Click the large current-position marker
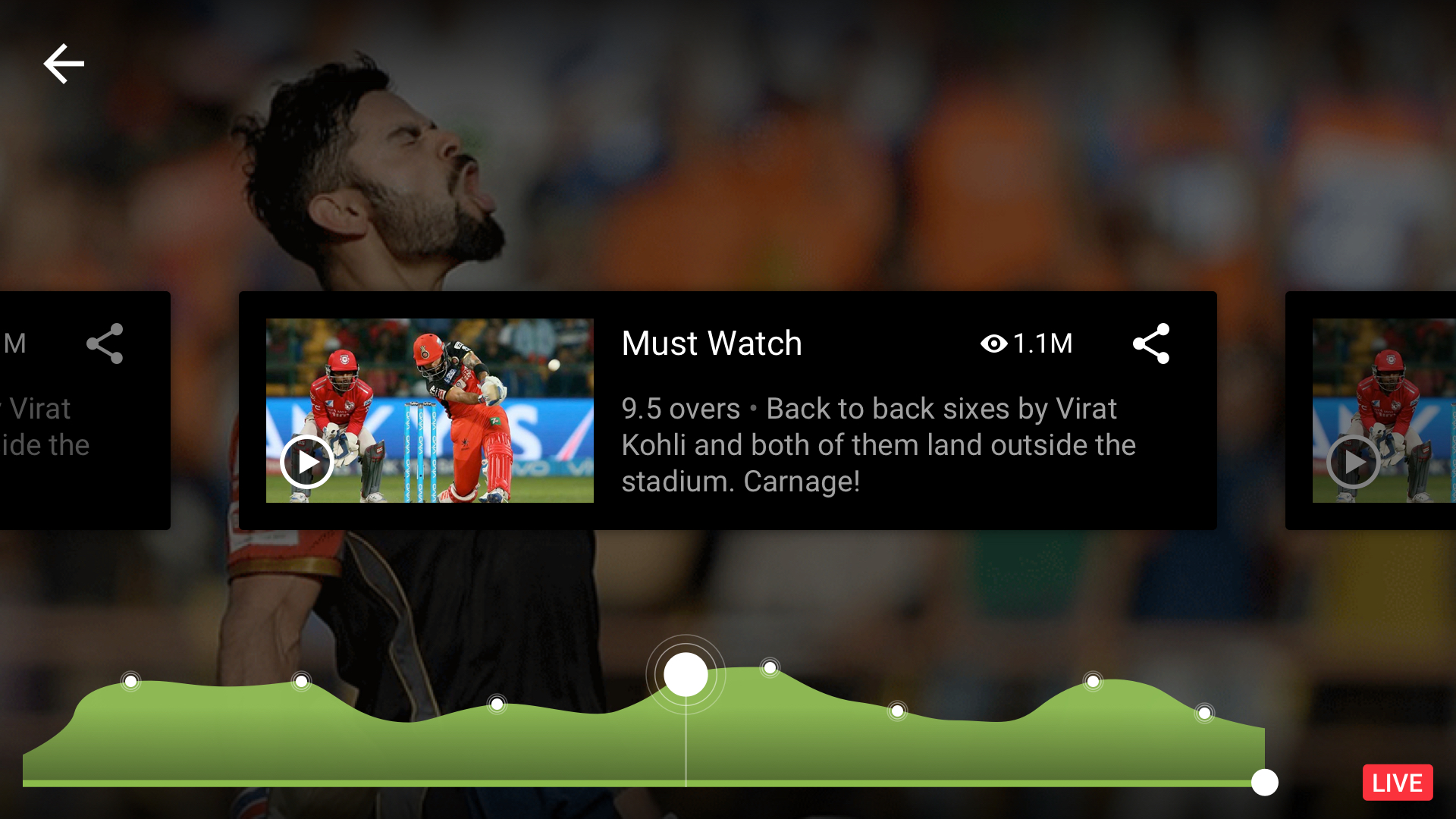Image resolution: width=1456 pixels, height=819 pixels. point(686,674)
